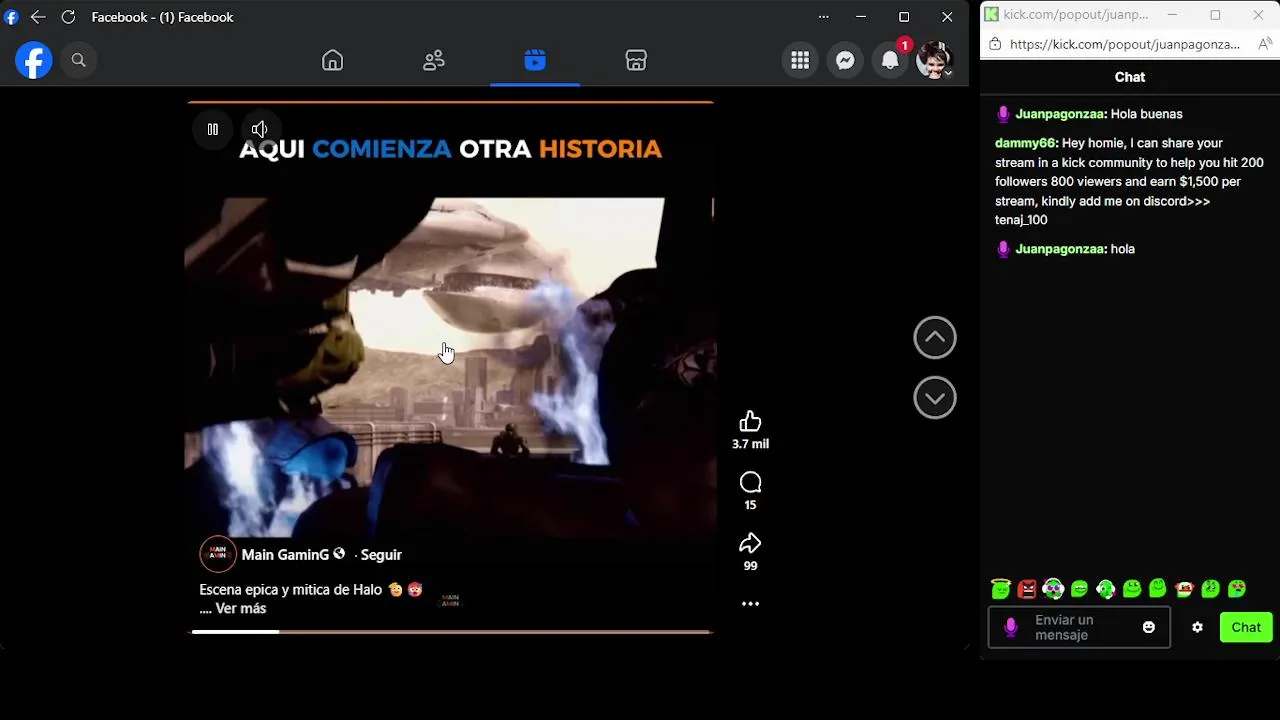This screenshot has width=1280, height=720.
Task: Pause the reel video
Action: 212,129
